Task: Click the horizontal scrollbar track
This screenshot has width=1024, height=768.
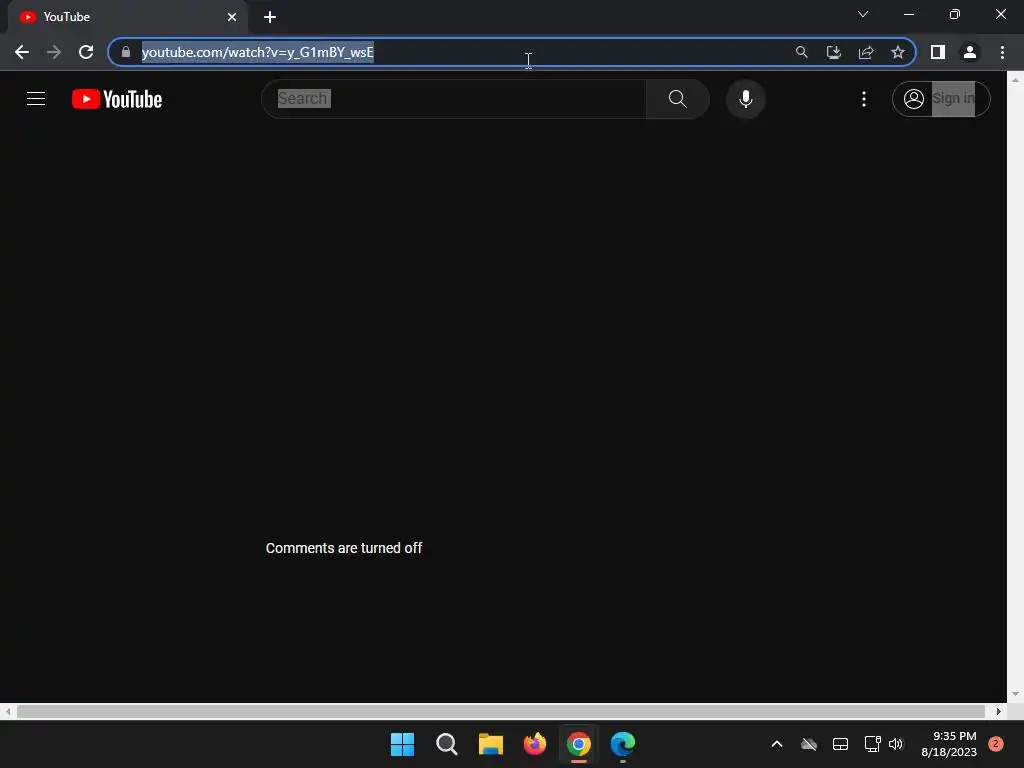Action: pos(501,711)
